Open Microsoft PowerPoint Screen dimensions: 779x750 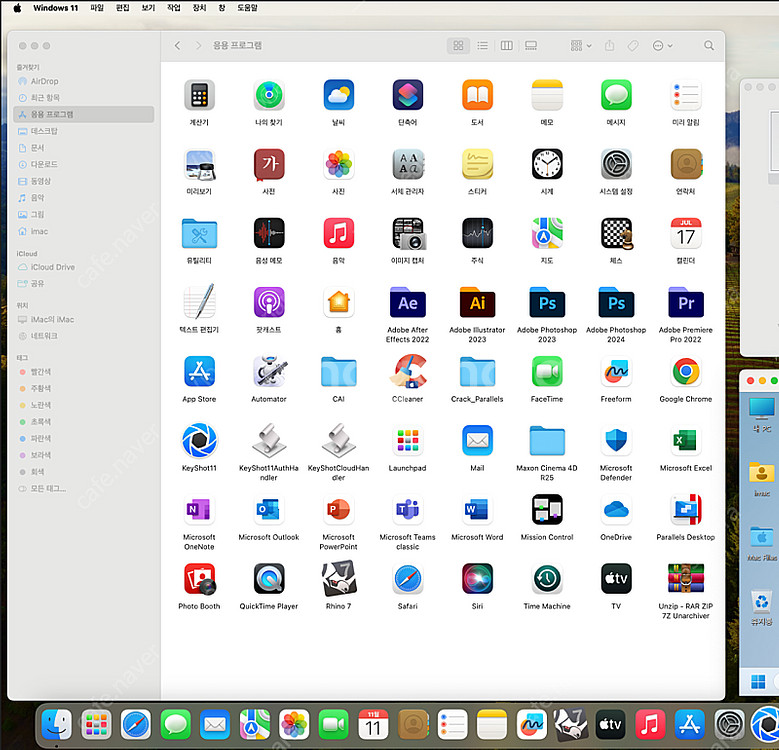[338, 510]
